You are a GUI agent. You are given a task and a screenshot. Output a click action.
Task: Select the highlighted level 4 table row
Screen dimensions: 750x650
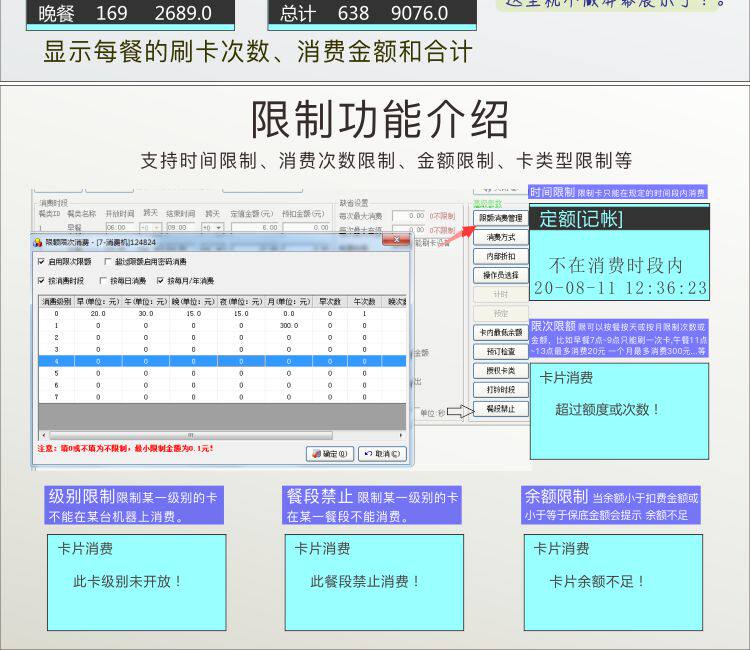pos(222,361)
